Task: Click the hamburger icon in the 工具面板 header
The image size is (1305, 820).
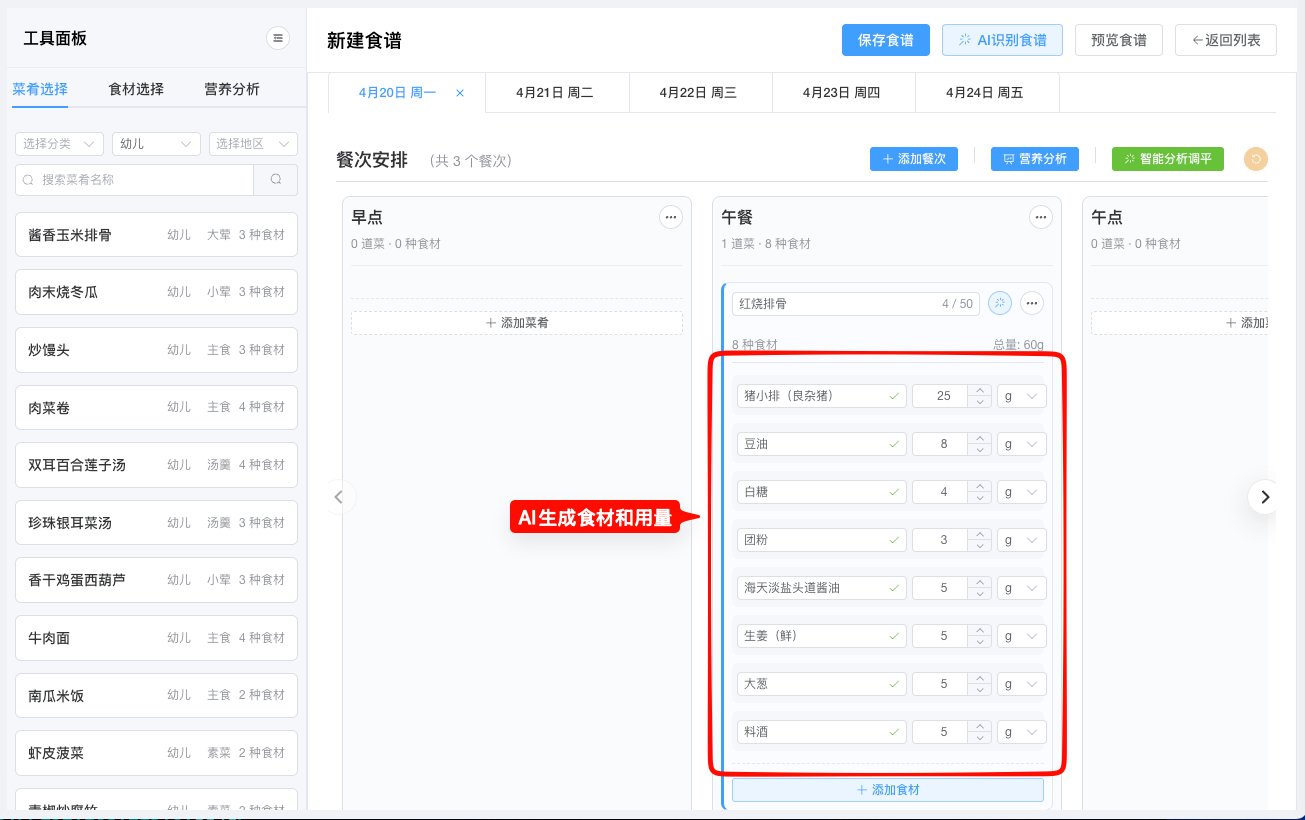Action: tap(278, 37)
